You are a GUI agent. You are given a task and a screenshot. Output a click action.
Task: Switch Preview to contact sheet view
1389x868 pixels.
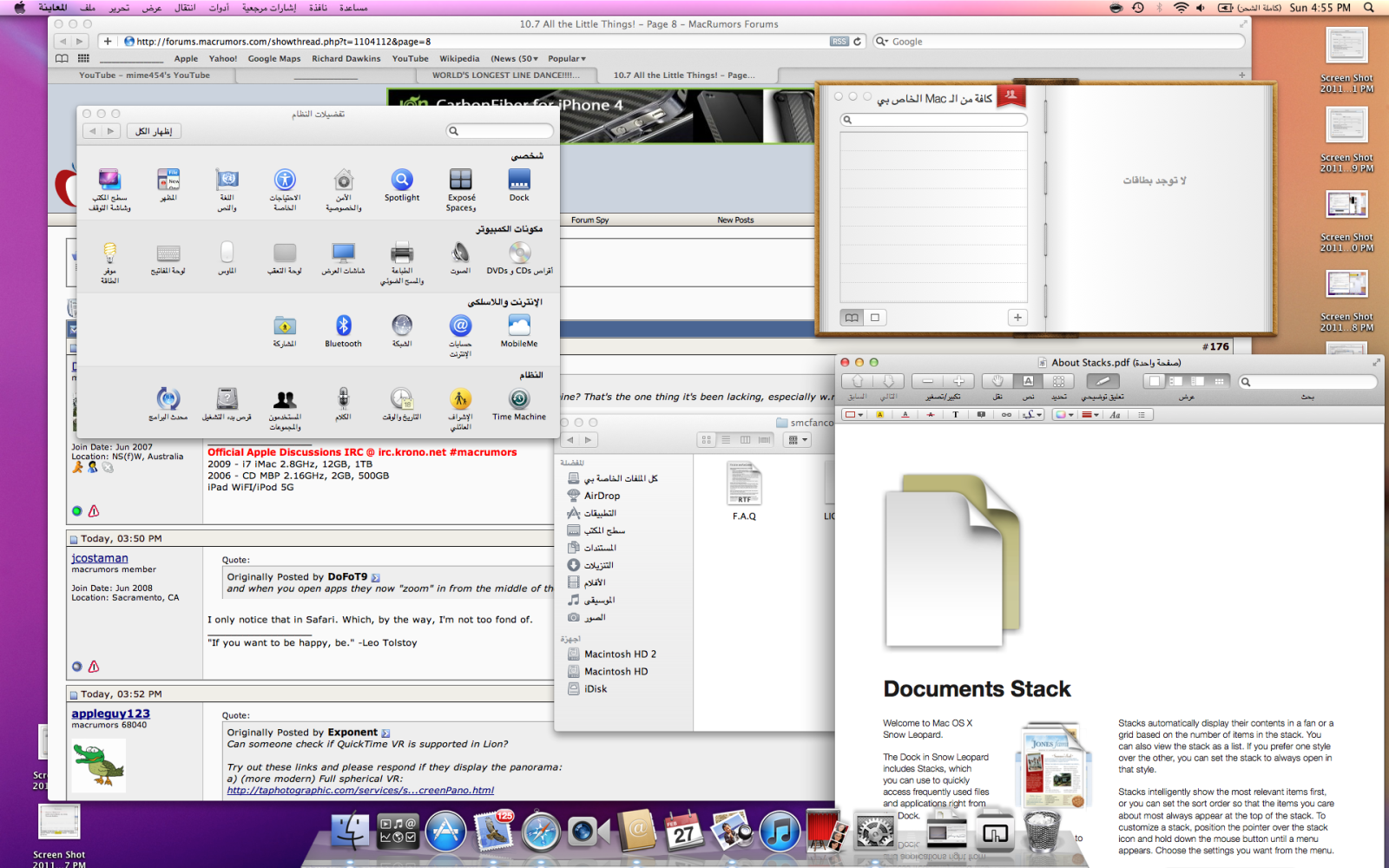click(1220, 381)
